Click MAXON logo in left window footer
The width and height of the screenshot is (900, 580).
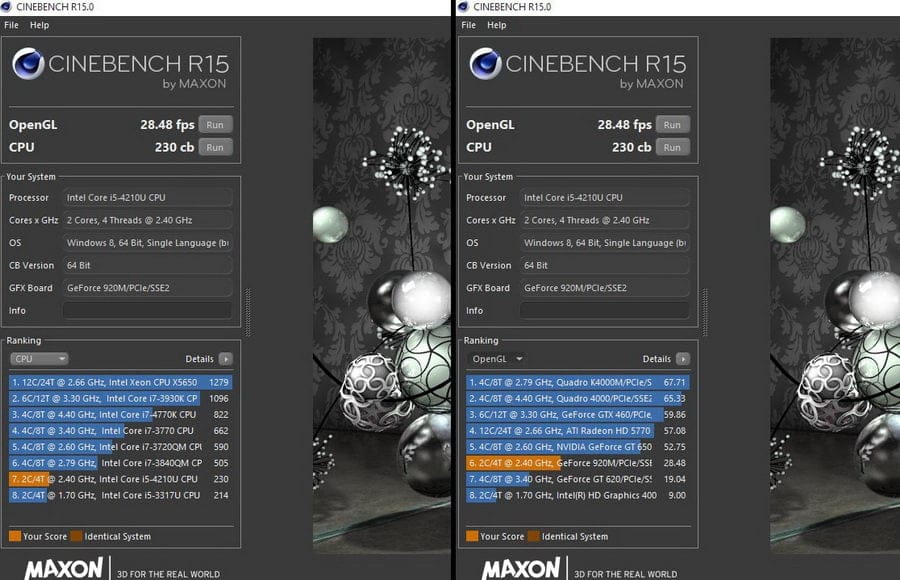64,569
